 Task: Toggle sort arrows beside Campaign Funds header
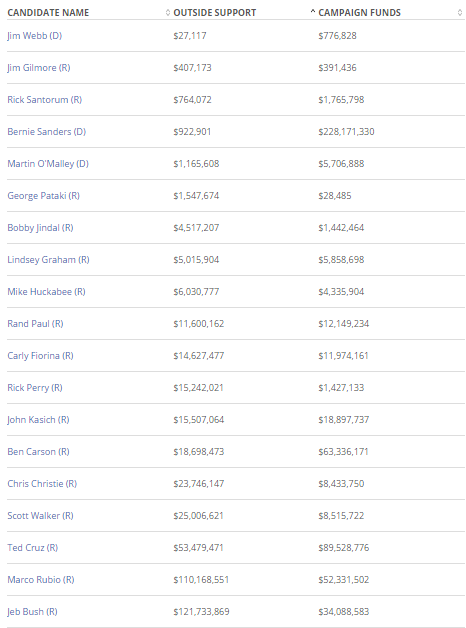(x=460, y=13)
